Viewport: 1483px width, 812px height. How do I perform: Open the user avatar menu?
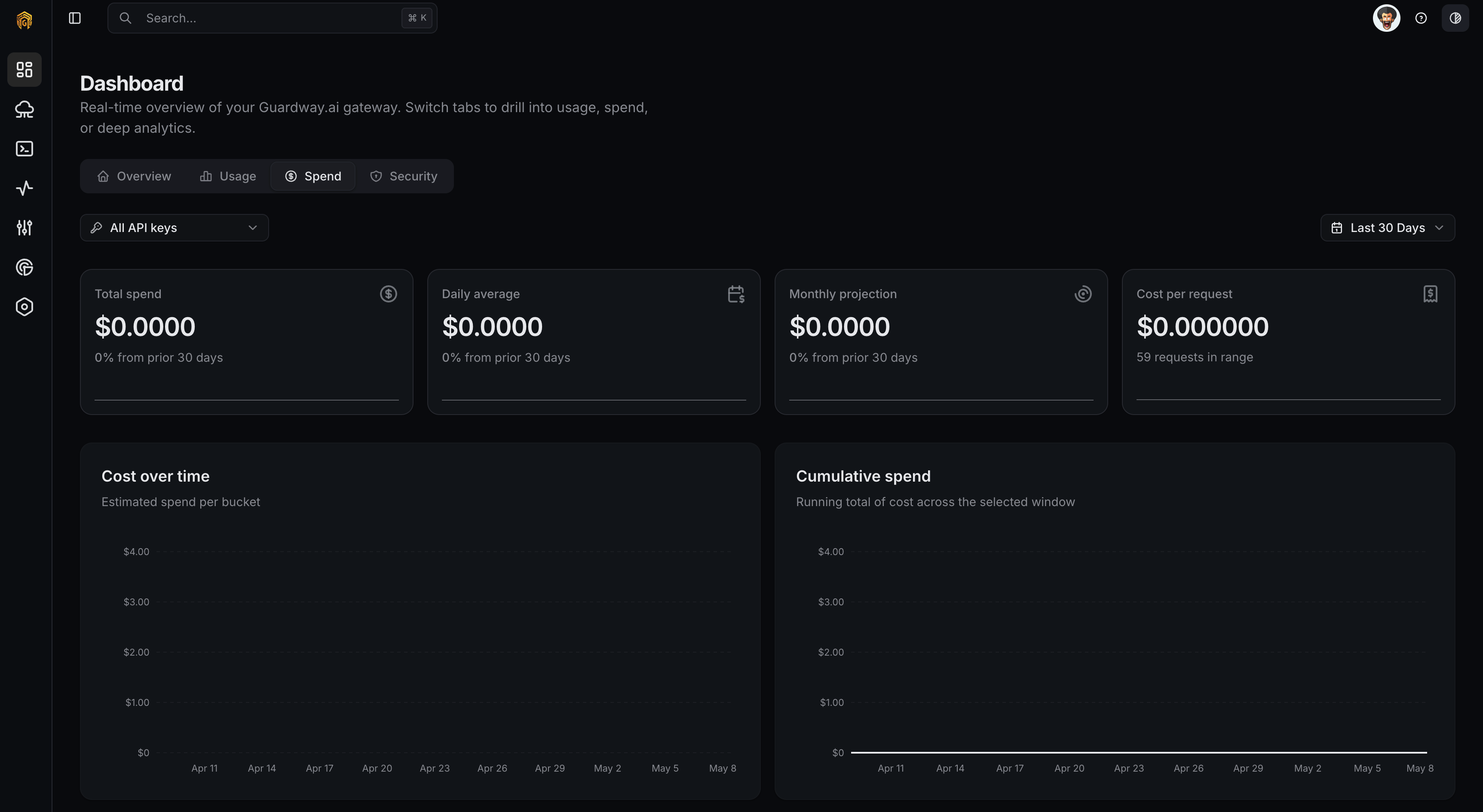point(1386,18)
